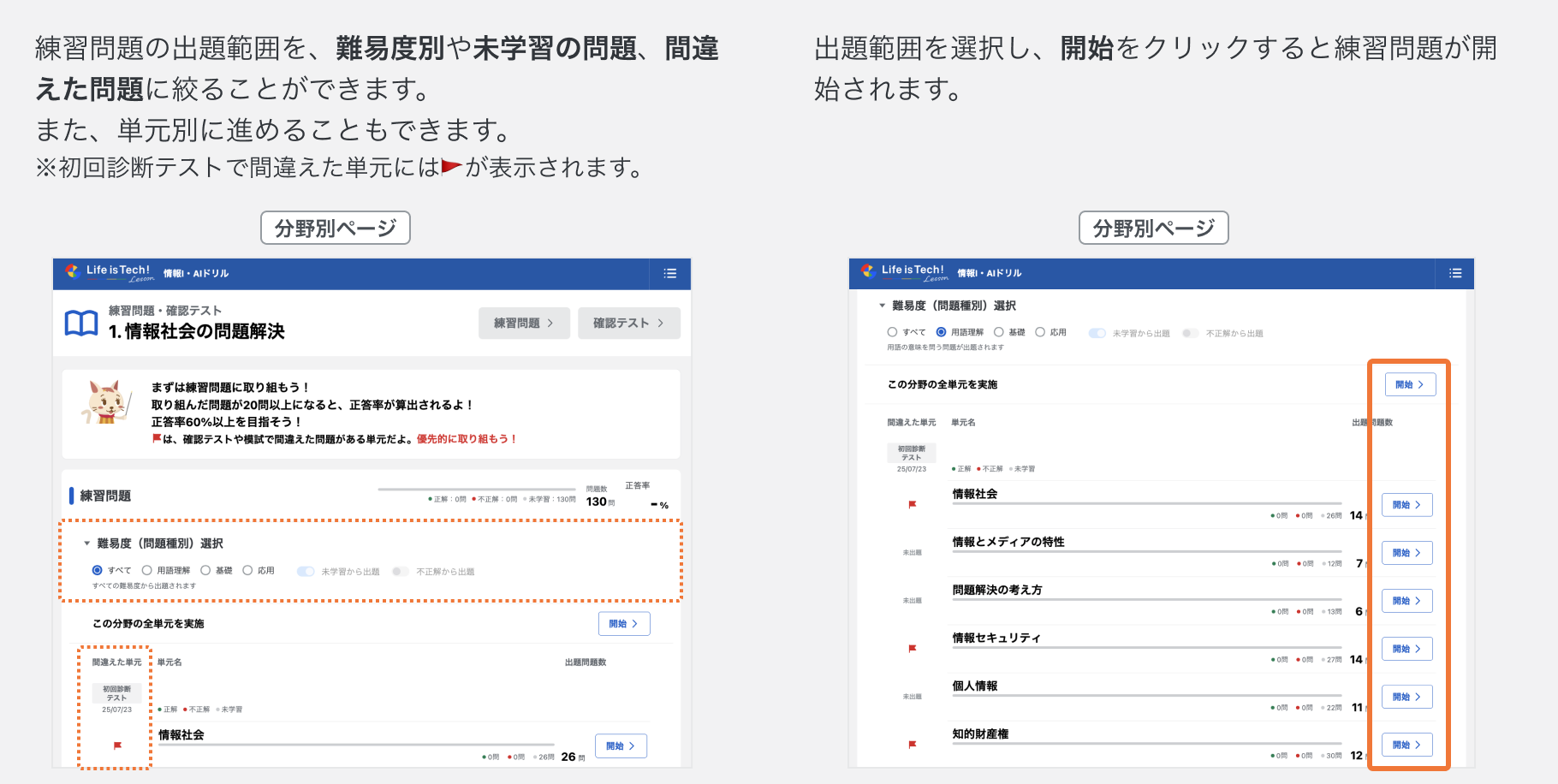Screen dimensions: 1558x784
Task: Click 初回診断テスト badge in left screenshot
Action: pyautogui.click(x=117, y=693)
